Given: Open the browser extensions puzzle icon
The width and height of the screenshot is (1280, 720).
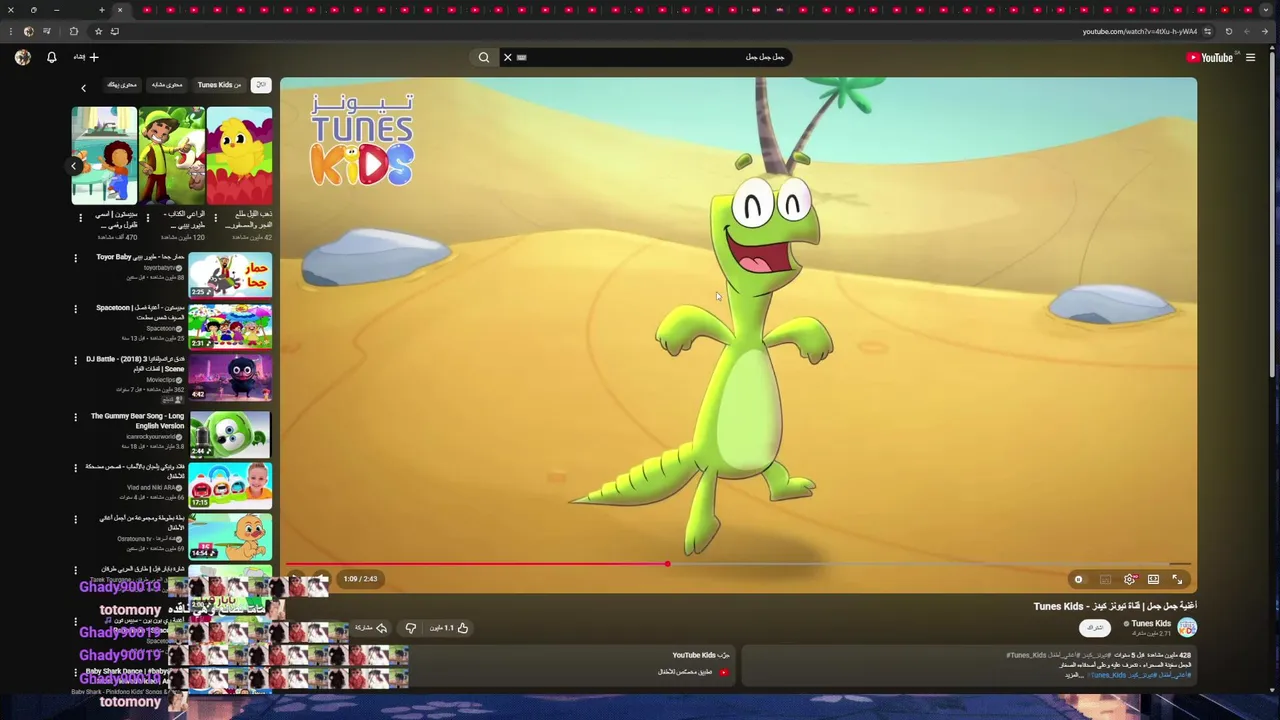Looking at the screenshot, I should tap(74, 31).
